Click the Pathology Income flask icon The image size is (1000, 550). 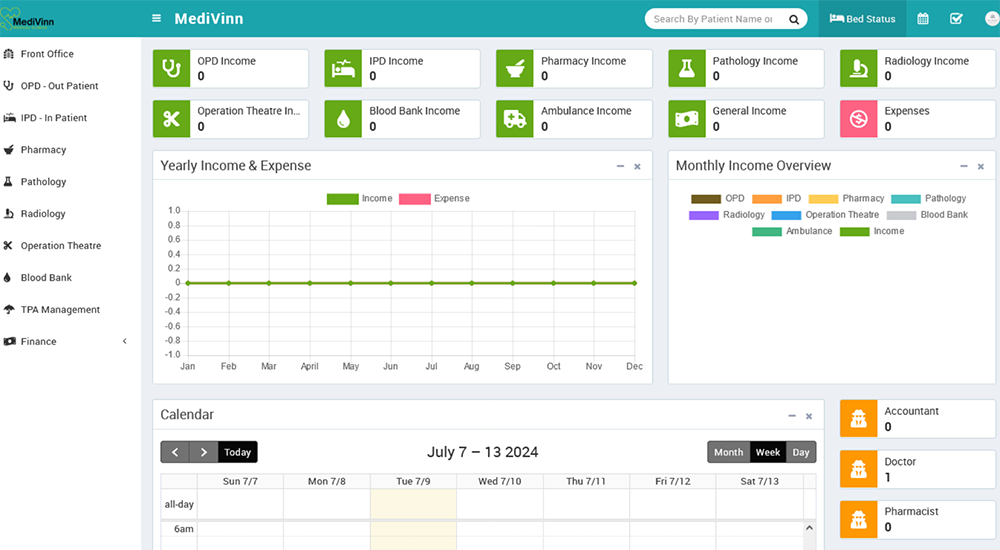[x=686, y=68]
